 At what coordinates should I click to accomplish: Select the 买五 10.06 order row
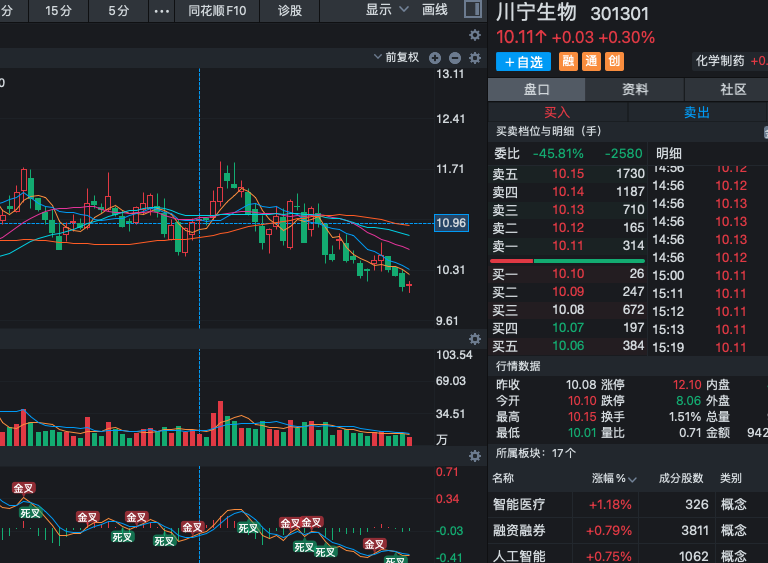(568, 346)
